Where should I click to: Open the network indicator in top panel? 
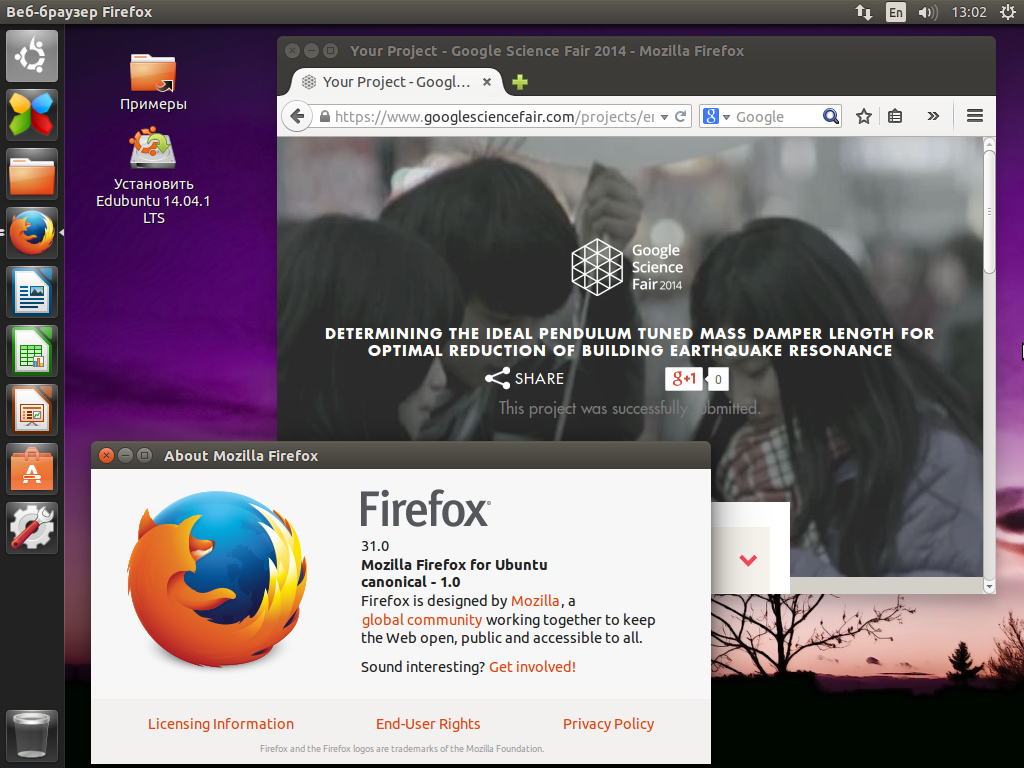tap(864, 12)
